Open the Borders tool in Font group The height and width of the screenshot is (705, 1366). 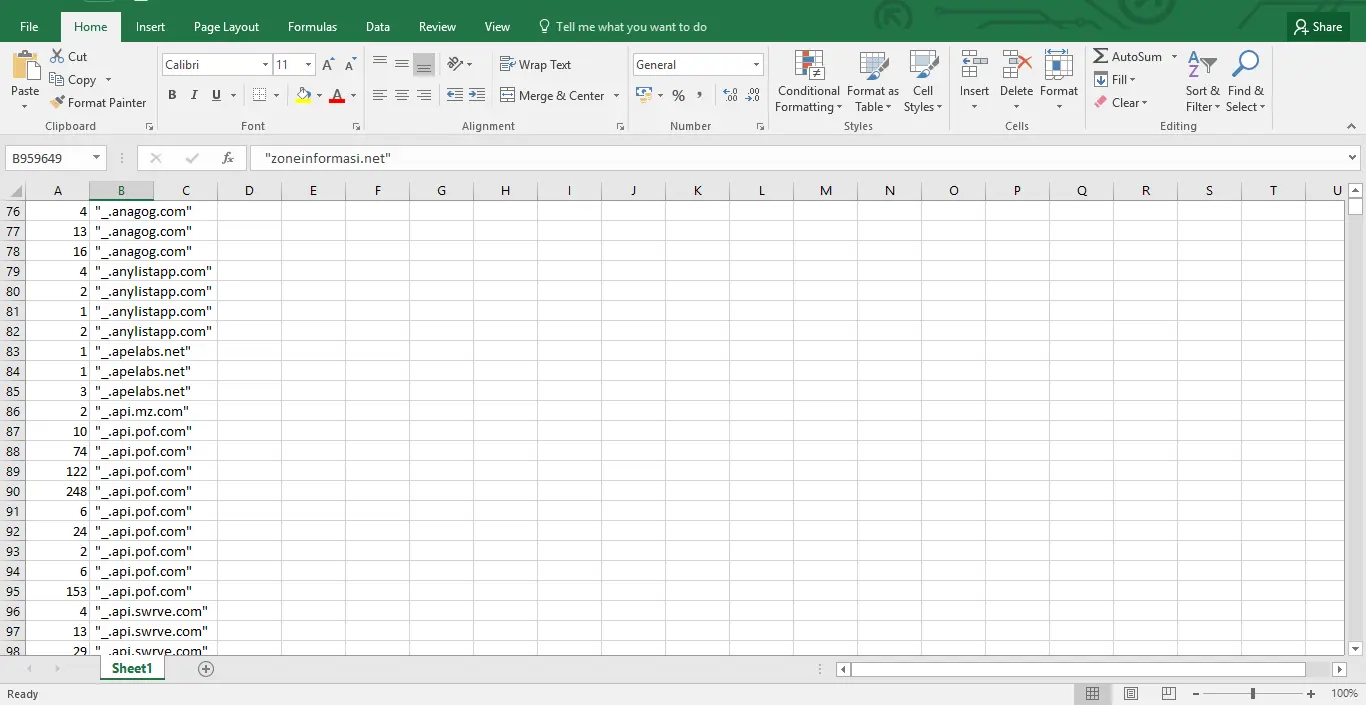(260, 95)
